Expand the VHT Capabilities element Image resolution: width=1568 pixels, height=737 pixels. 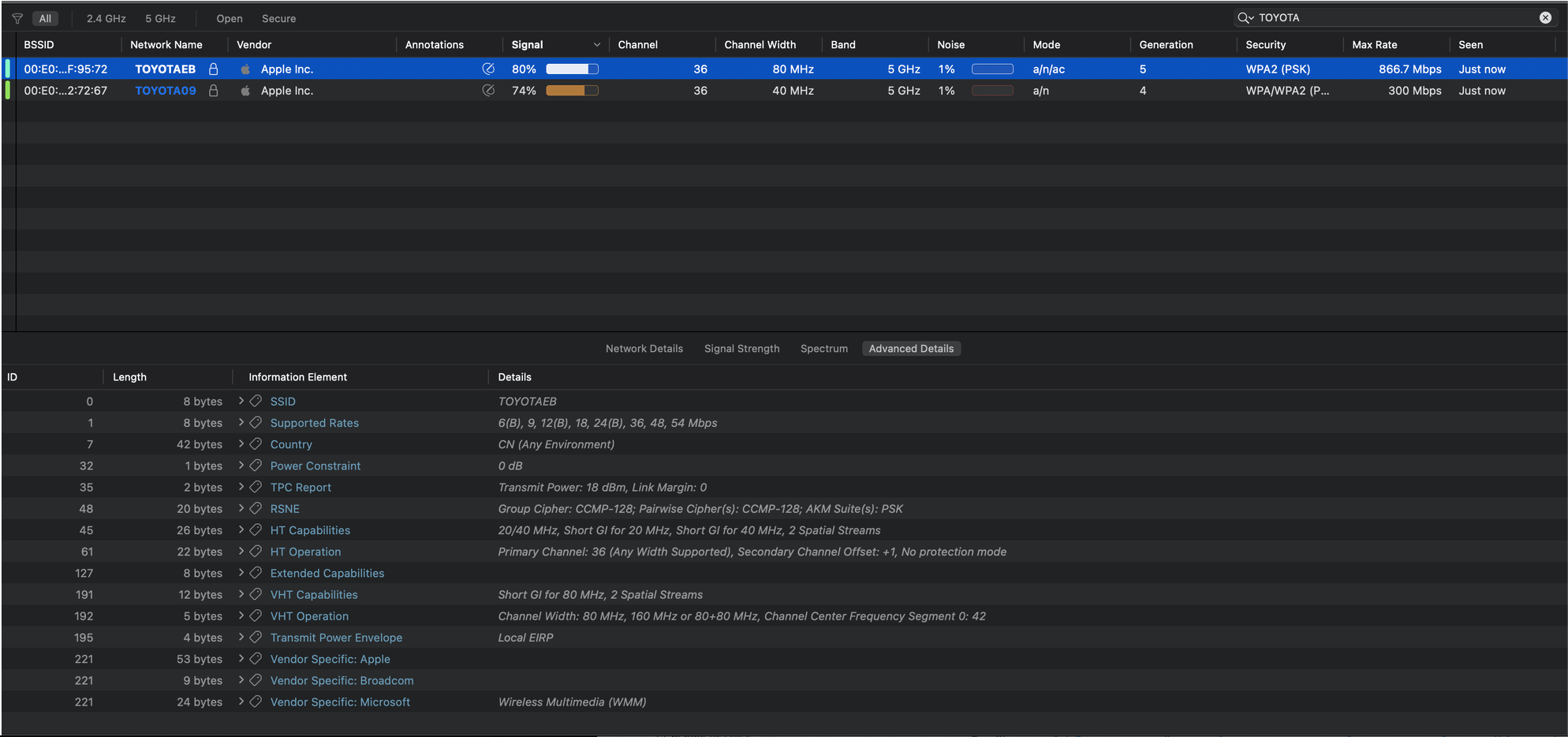tap(241, 594)
